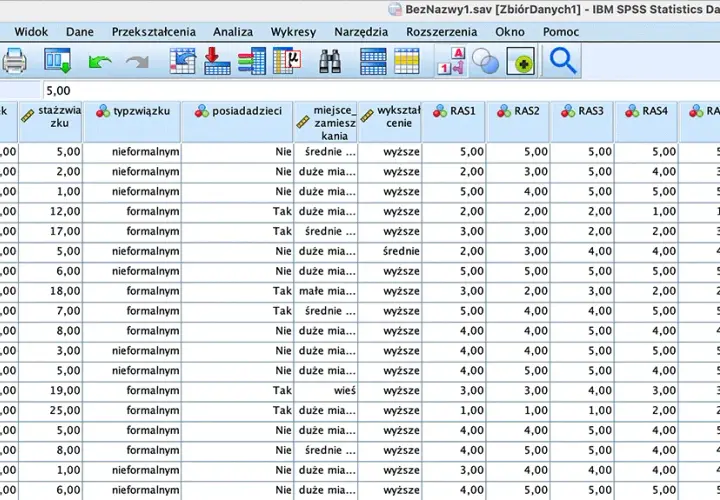The height and width of the screenshot is (500, 720).
Task: Click the scale ruler icon beside wykształcenie
Action: [x=367, y=116]
